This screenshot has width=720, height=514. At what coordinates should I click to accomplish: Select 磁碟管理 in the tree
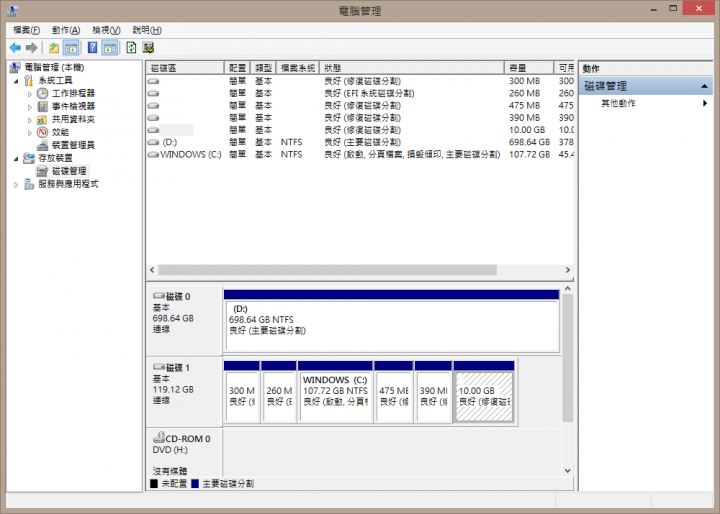(x=69, y=171)
